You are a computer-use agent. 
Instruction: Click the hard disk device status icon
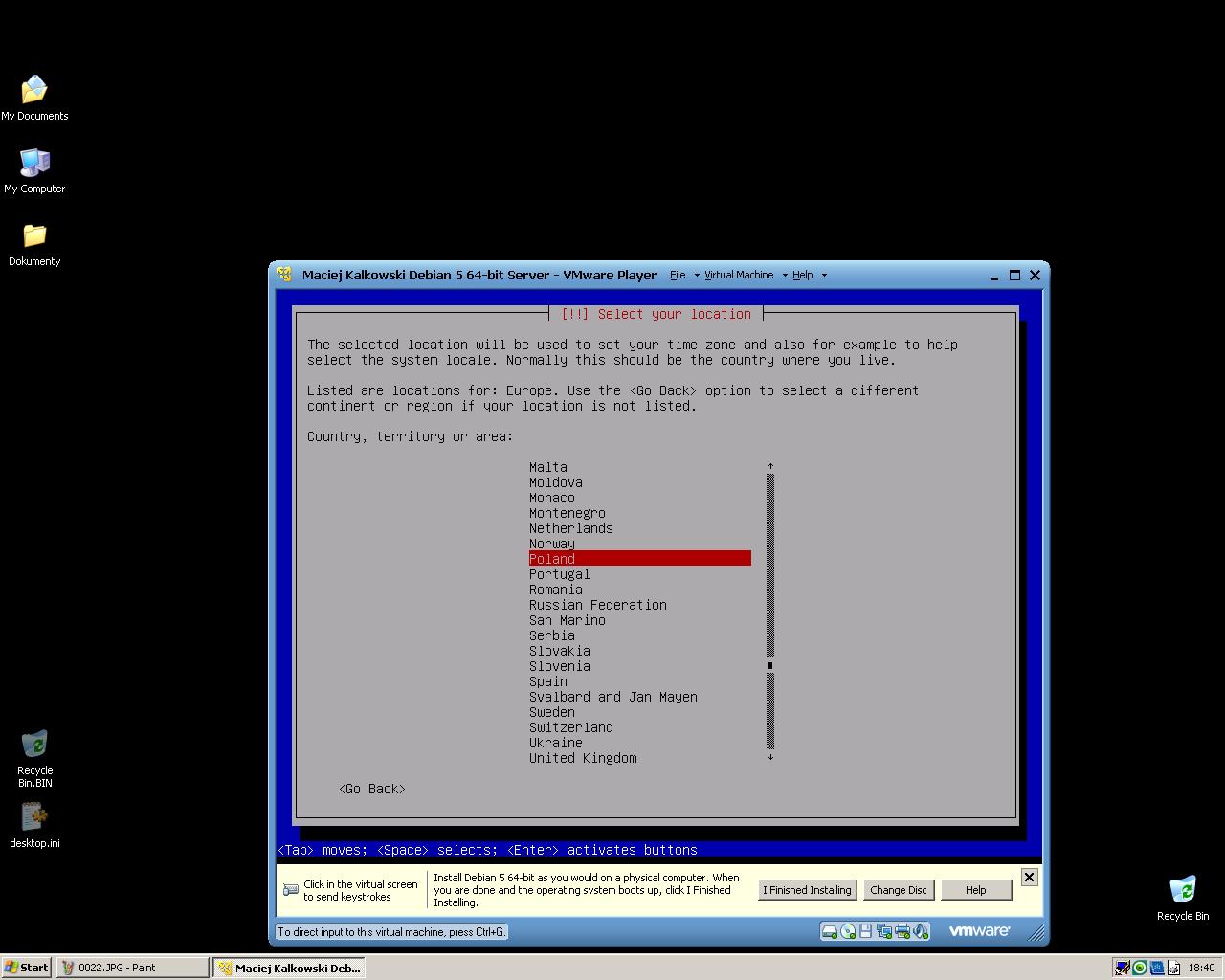(x=830, y=930)
